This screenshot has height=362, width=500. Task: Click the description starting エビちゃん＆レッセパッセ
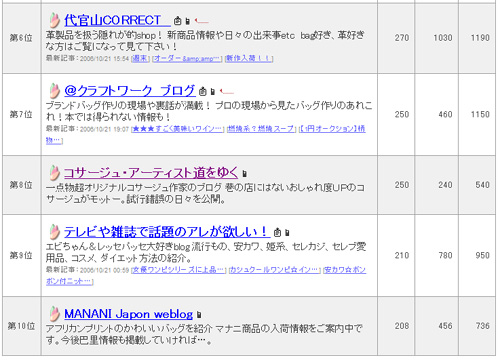[x=206, y=252]
